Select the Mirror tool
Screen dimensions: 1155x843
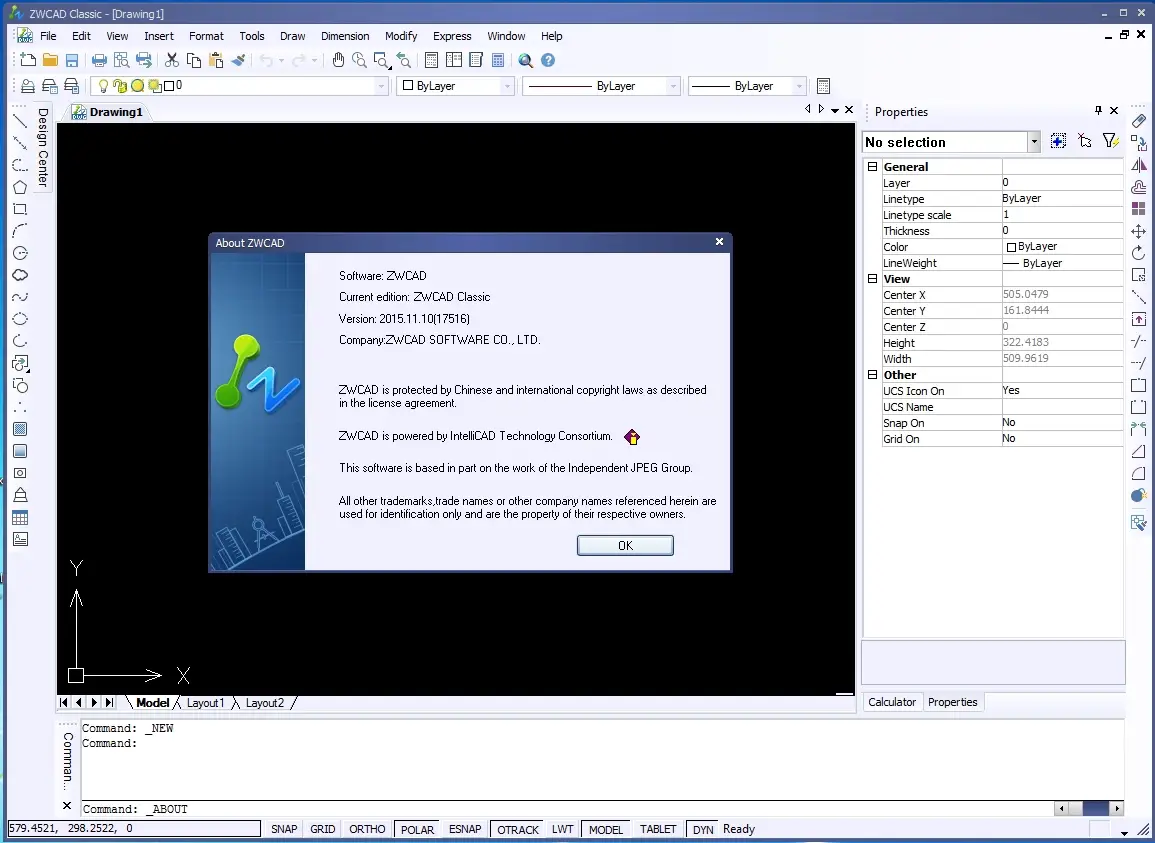tap(1139, 165)
